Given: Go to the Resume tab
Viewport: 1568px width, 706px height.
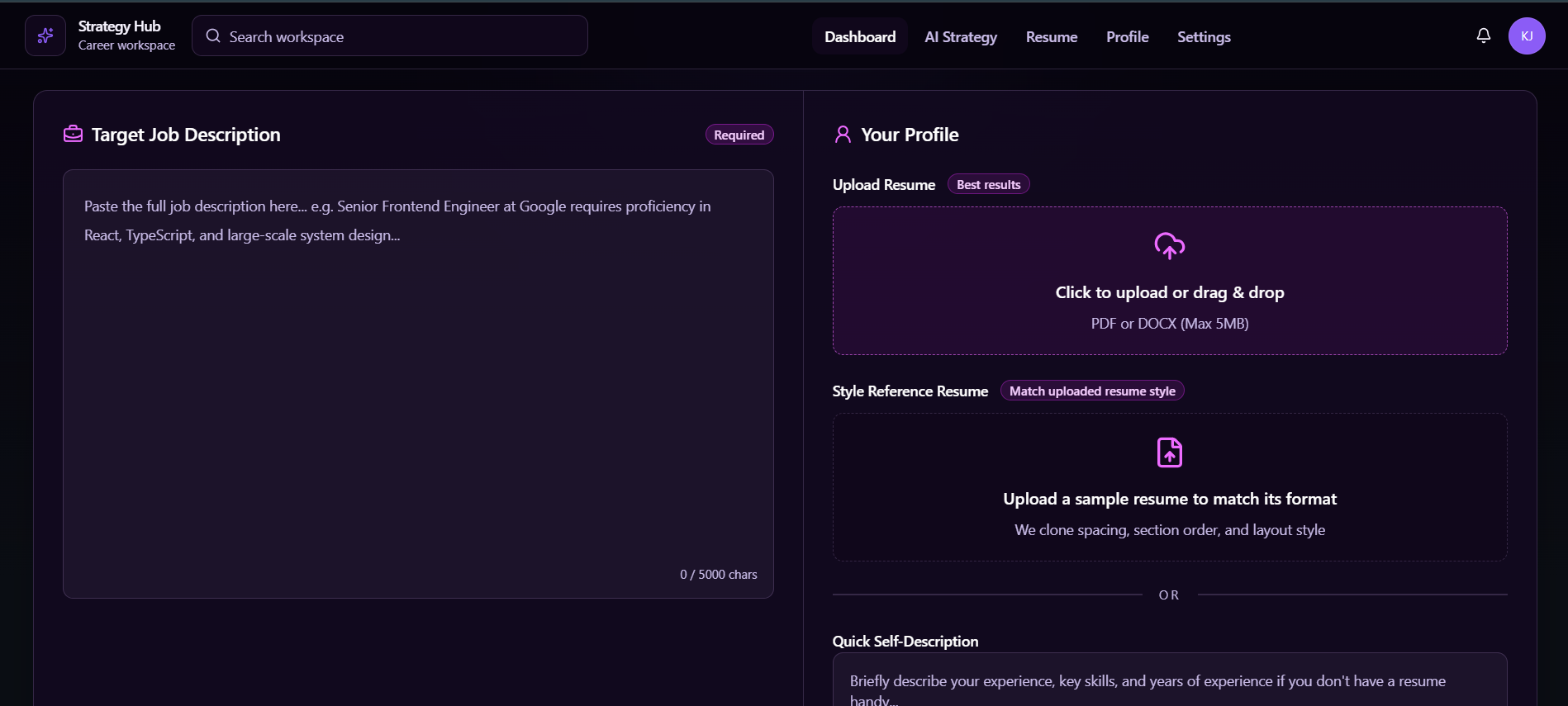Looking at the screenshot, I should click(1052, 36).
